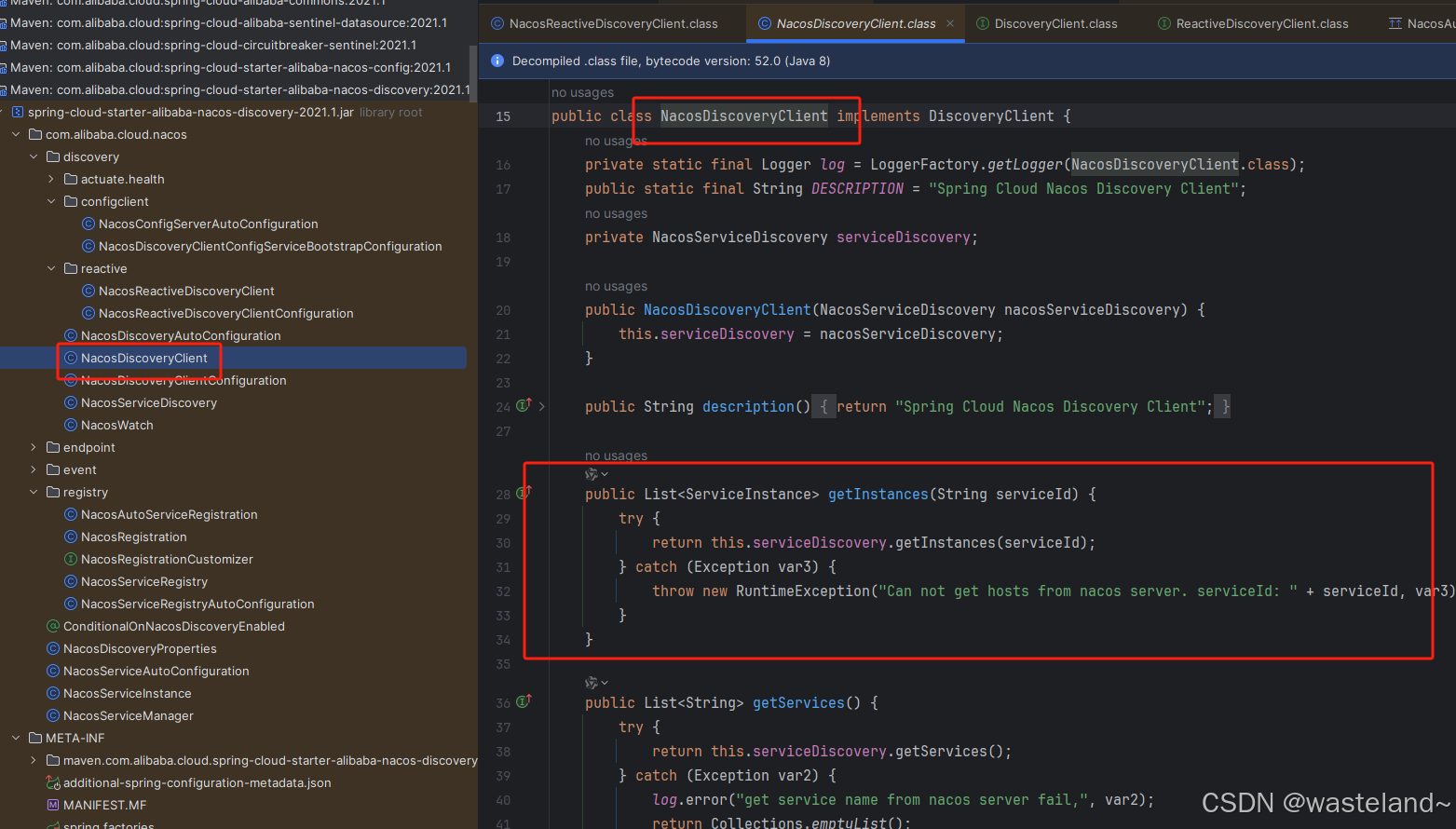
Task: Click the class icon of NacosServiceRegistry
Action: [71, 581]
